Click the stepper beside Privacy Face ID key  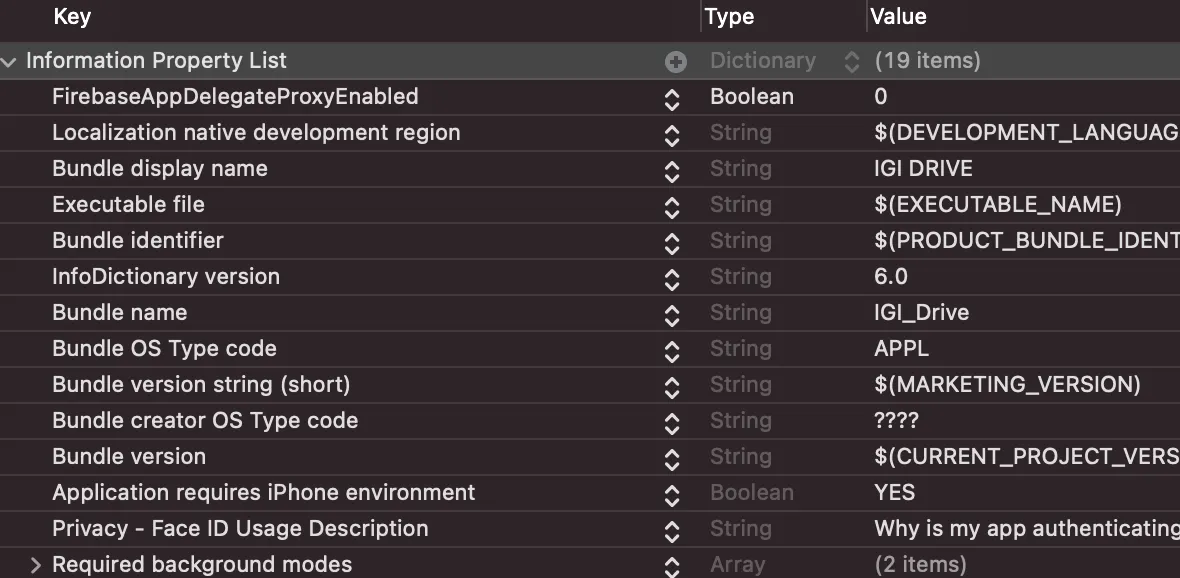[672, 530]
